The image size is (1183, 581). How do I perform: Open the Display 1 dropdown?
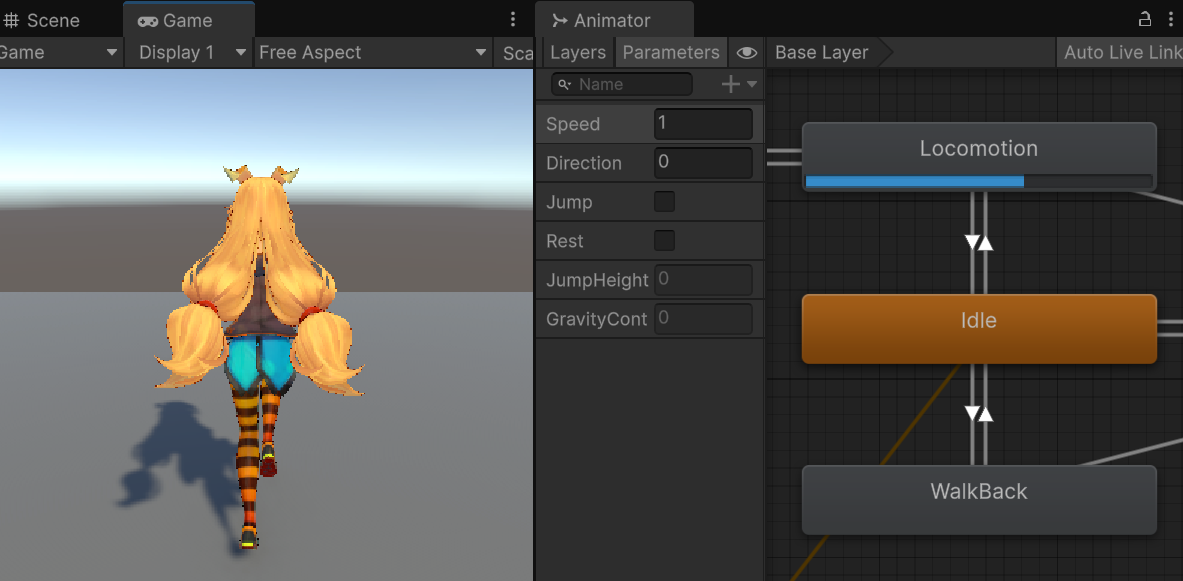coord(191,53)
